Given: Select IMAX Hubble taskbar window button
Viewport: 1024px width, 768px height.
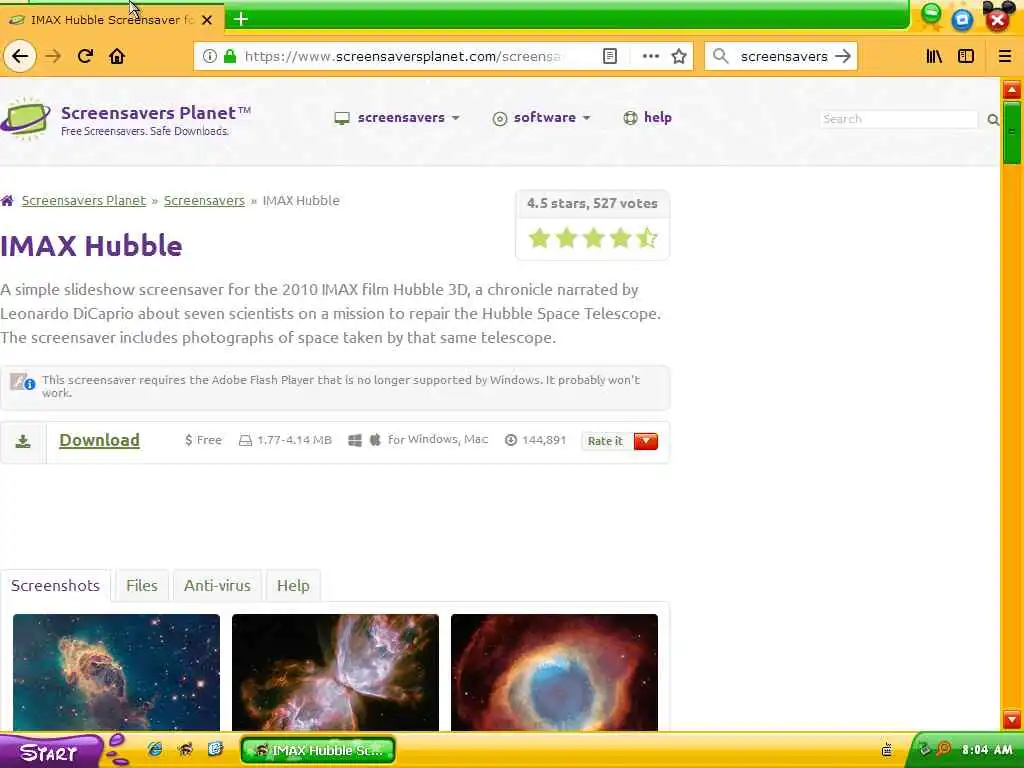Looking at the screenshot, I should point(318,750).
